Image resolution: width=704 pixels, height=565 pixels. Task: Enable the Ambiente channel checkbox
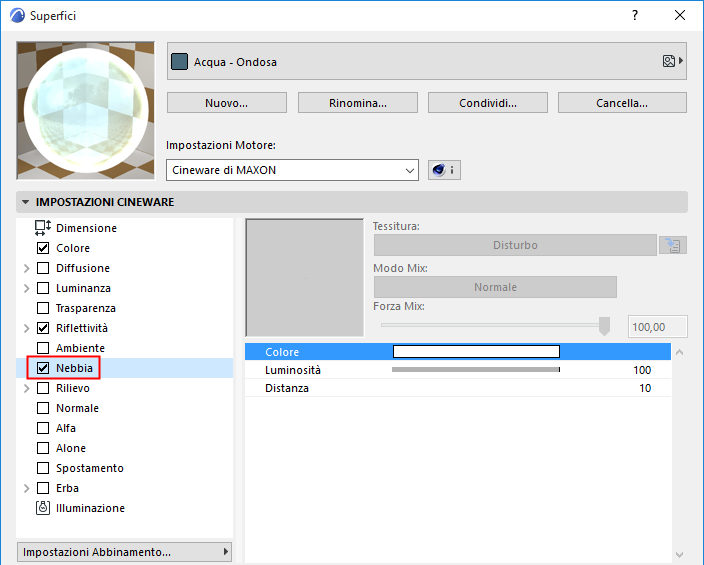[x=43, y=348]
